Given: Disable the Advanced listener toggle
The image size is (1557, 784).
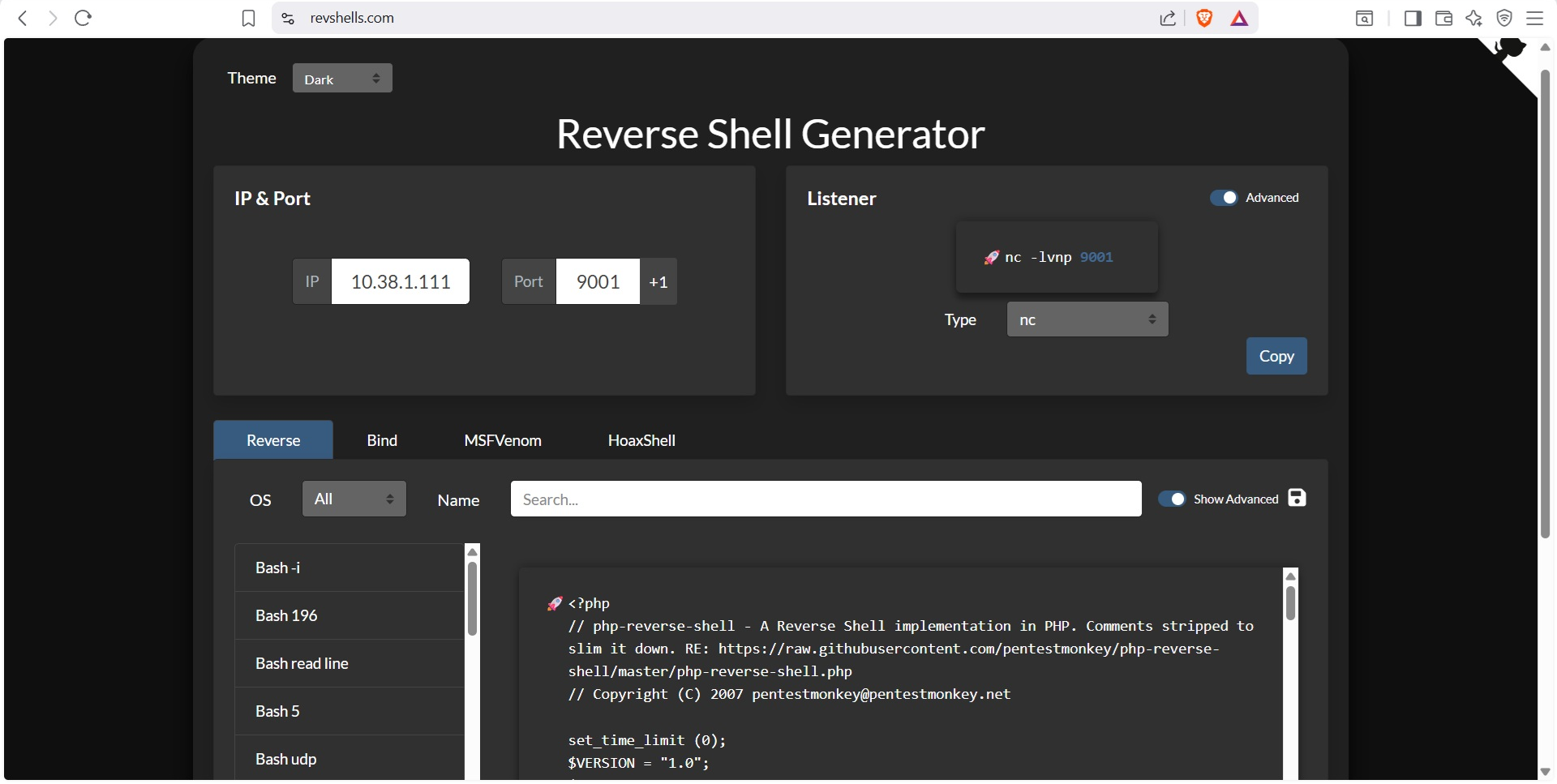Looking at the screenshot, I should point(1226,197).
